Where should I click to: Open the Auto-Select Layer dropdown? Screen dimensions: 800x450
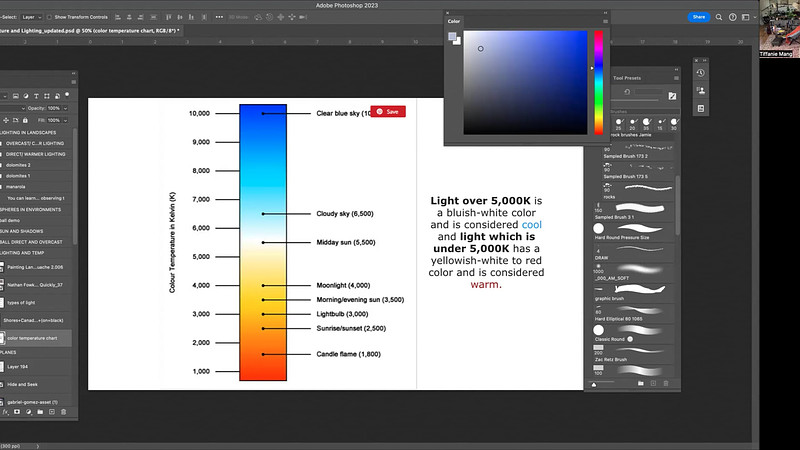(x=32, y=17)
